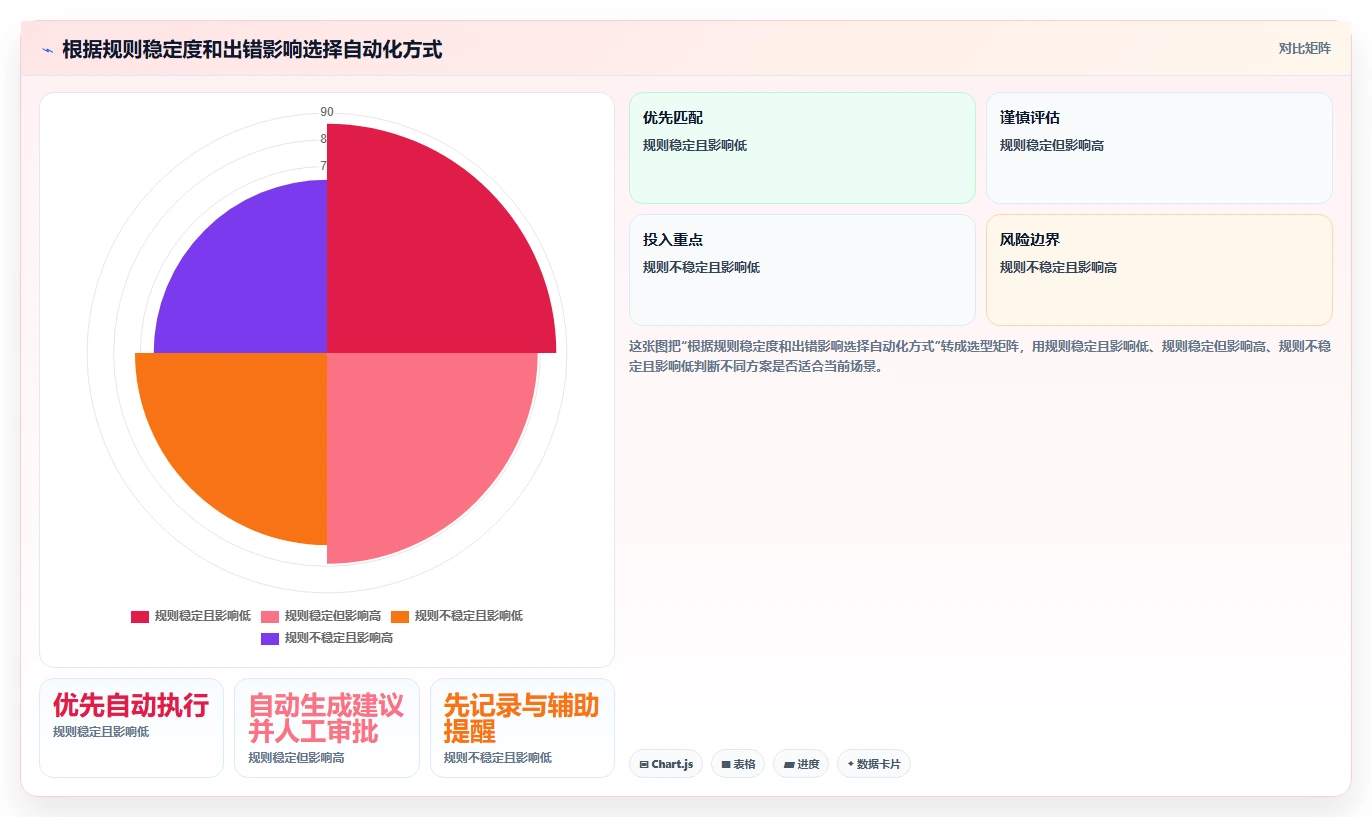The image size is (1372, 817).
Task: Select the 投入重点 card
Action: [802, 270]
